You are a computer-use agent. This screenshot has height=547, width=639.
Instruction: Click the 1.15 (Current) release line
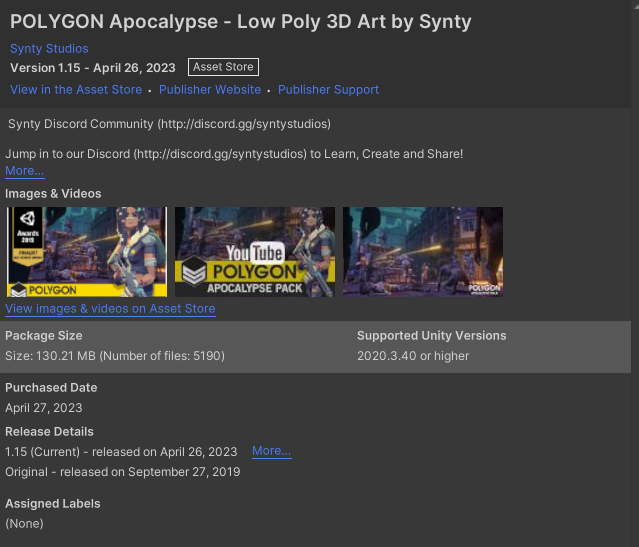tap(121, 452)
